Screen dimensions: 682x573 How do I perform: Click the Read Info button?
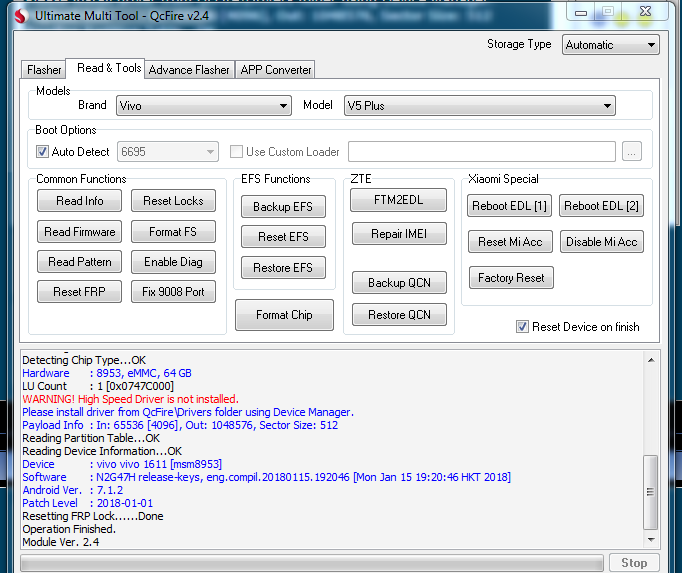(80, 201)
